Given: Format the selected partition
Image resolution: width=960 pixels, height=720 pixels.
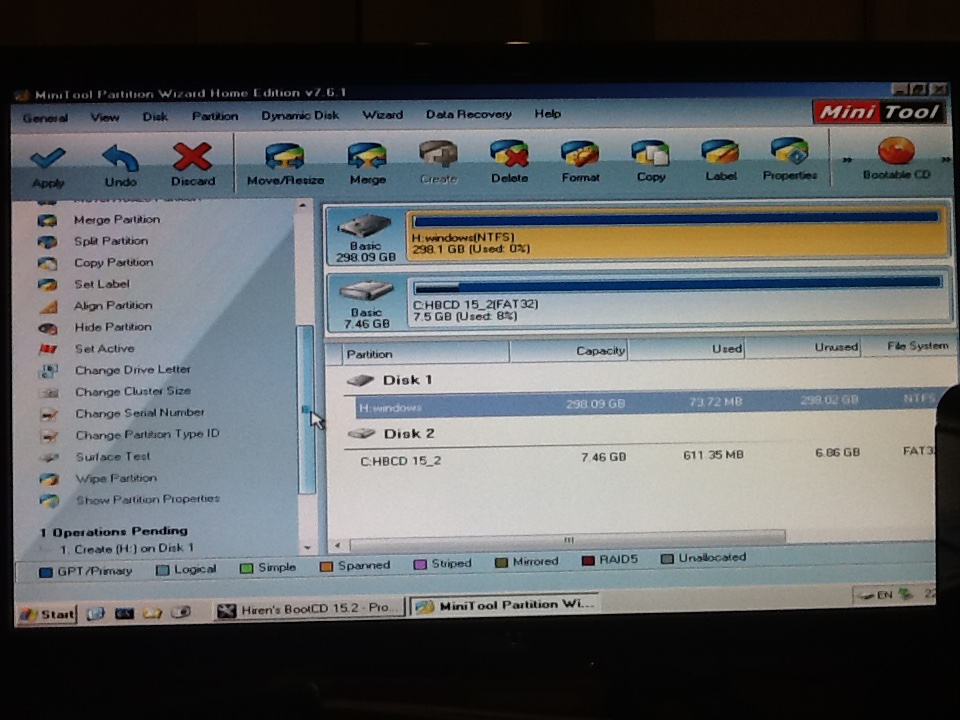Looking at the screenshot, I should (580, 161).
